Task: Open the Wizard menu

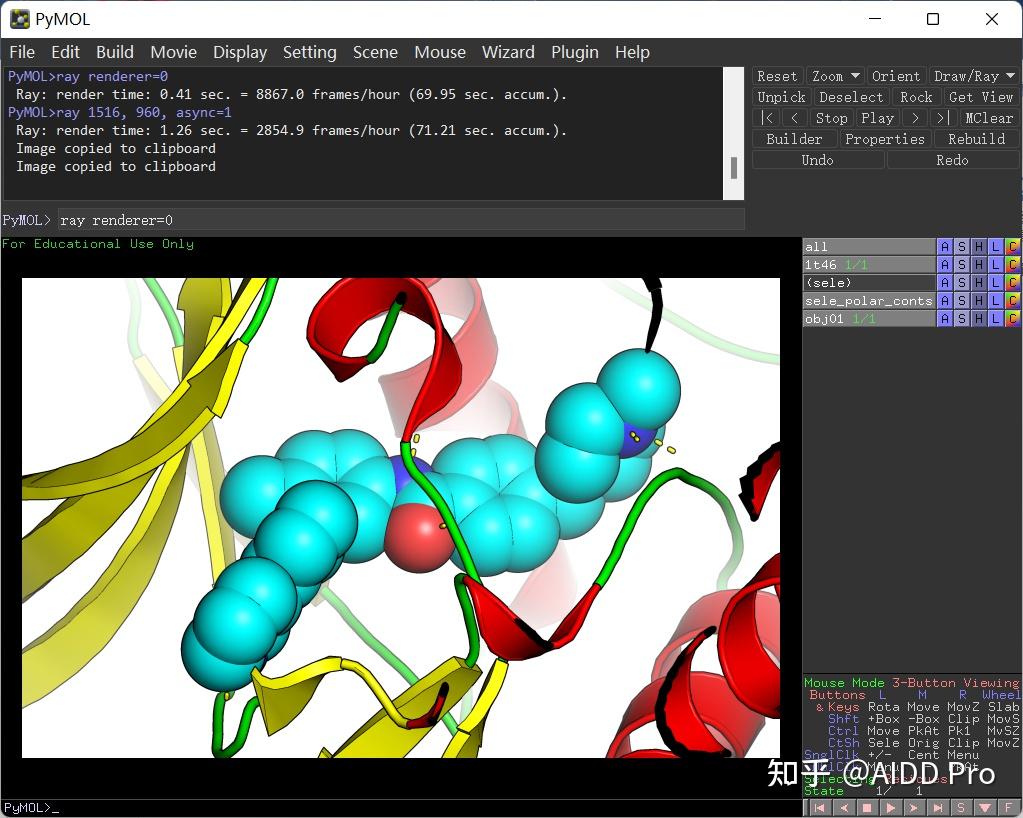Action: click(x=508, y=52)
